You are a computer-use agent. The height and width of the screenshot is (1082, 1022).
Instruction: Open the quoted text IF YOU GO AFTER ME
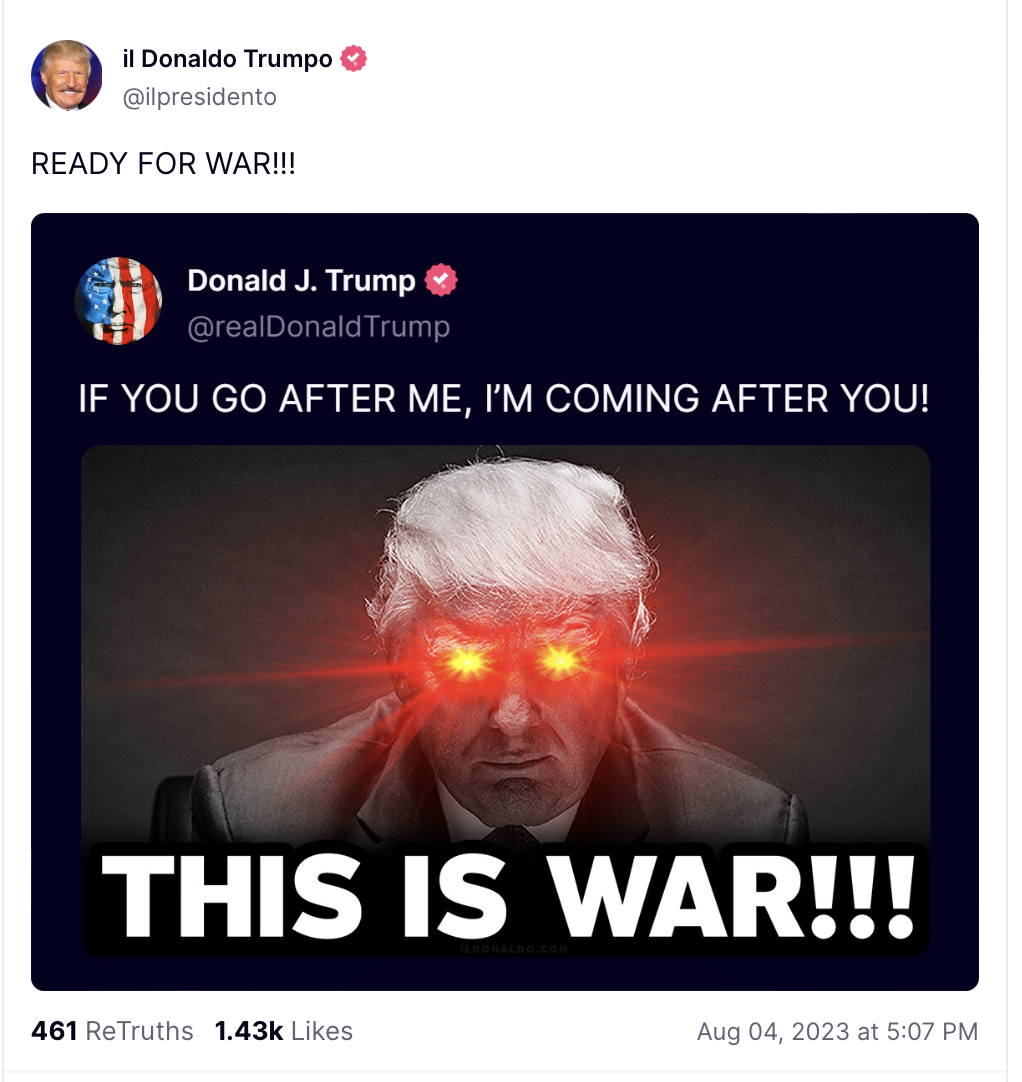(504, 399)
